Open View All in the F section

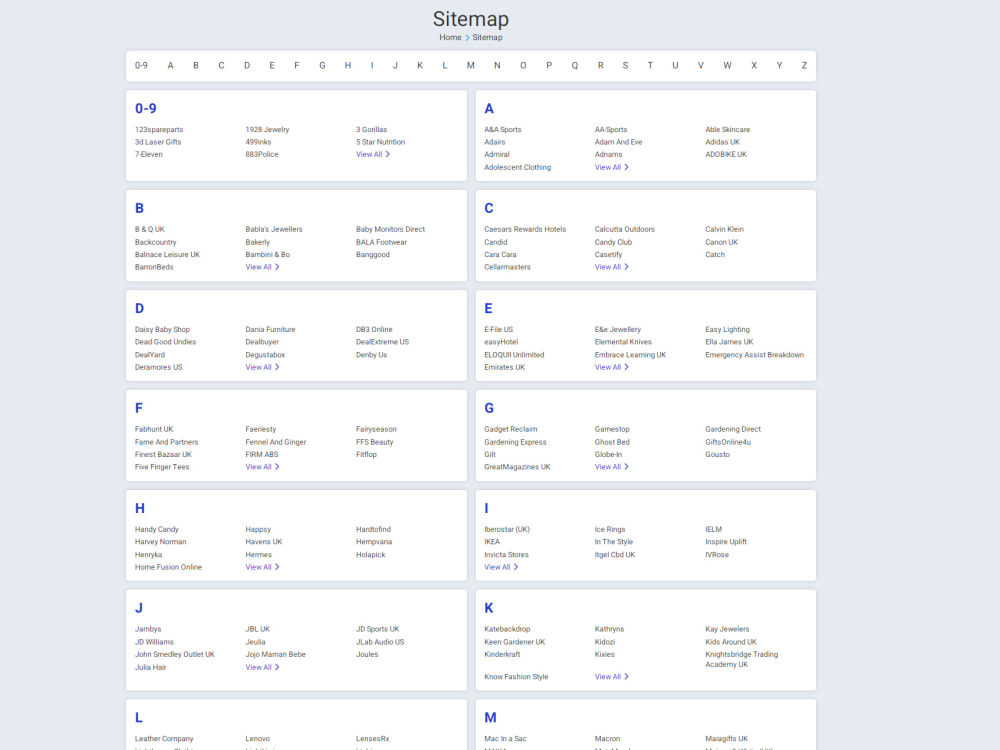(x=262, y=467)
